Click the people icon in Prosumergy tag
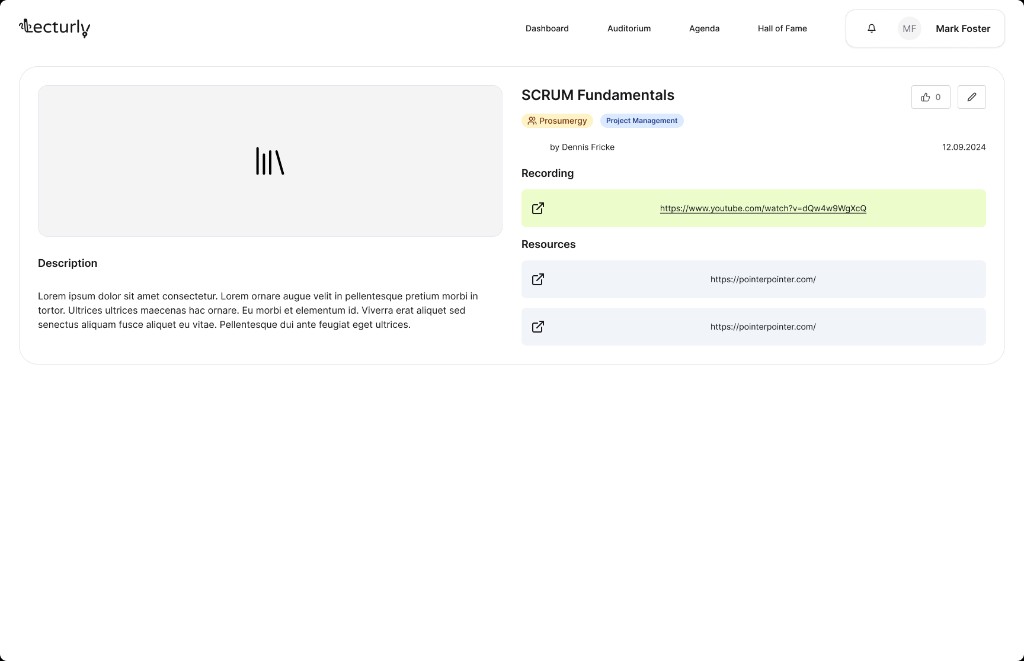This screenshot has width=1024, height=661. 532,121
